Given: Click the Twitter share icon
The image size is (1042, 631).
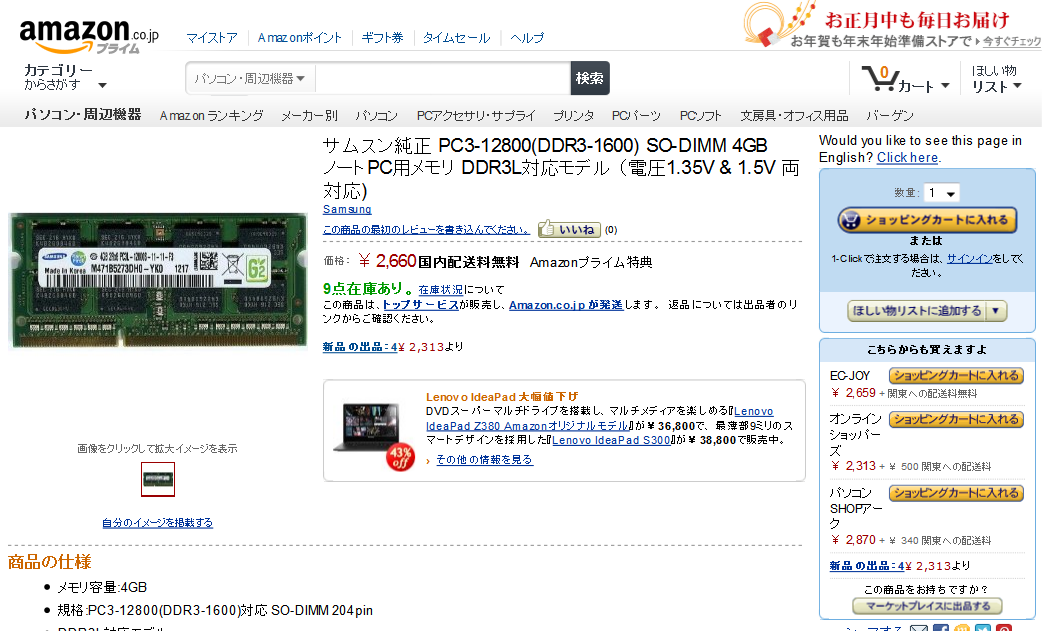Looking at the screenshot, I should [983, 628].
